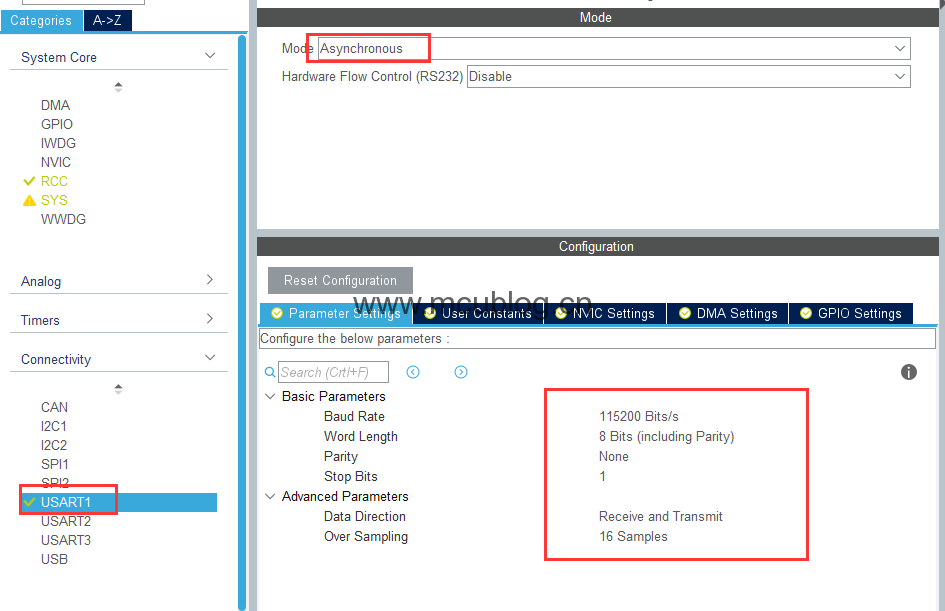This screenshot has width=945, height=611.
Task: Click Word Length value 8 Bits
Action: pyautogui.click(x=667, y=436)
